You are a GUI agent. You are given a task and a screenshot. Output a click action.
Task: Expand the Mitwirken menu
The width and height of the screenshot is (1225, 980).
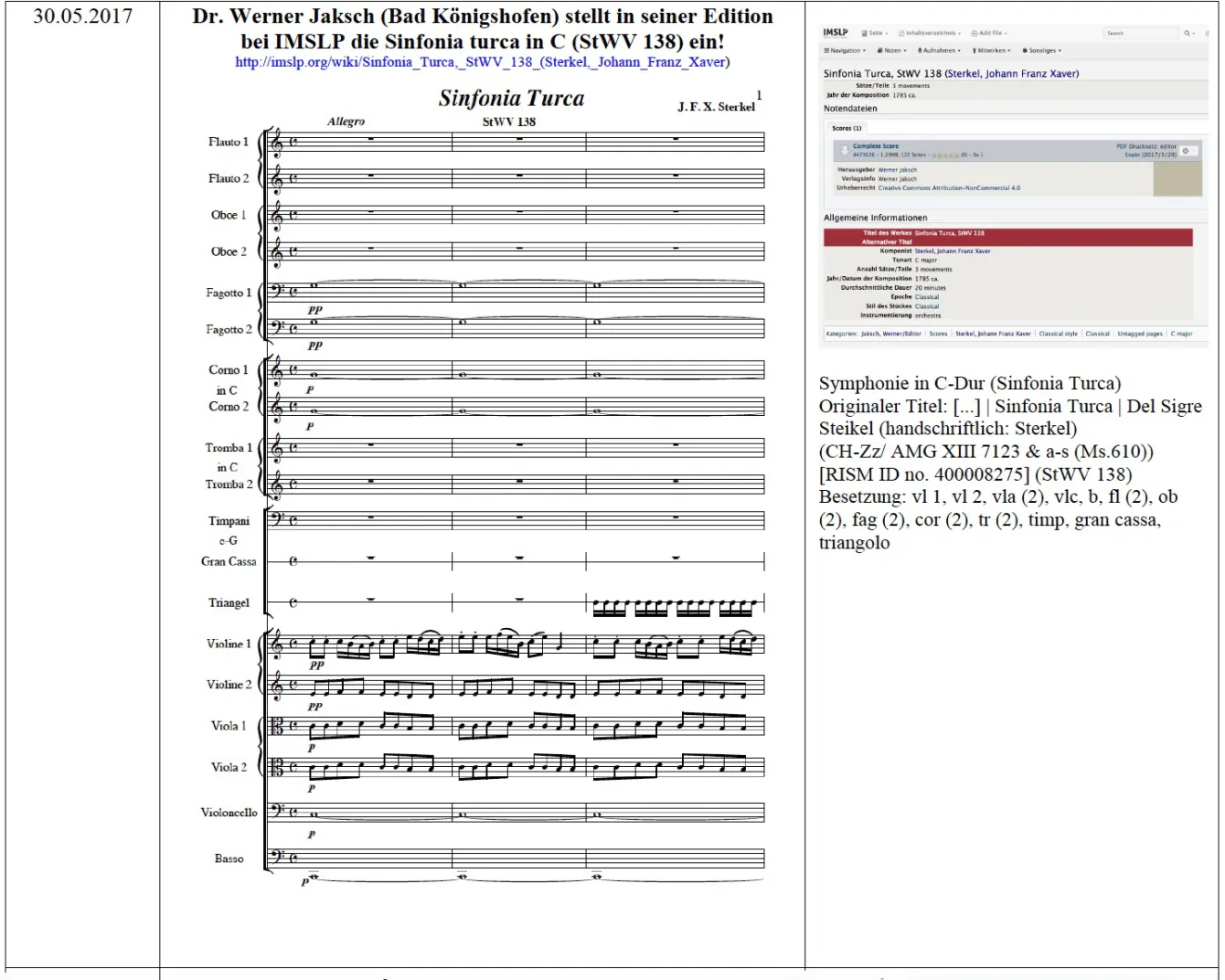click(x=991, y=50)
